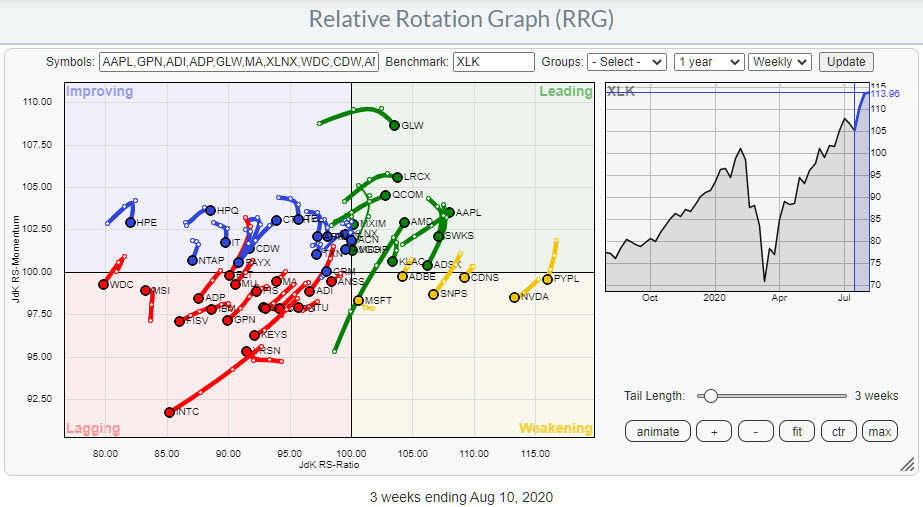Expand the Weekly interval dropdown
The height and width of the screenshot is (507, 923).
(x=779, y=62)
